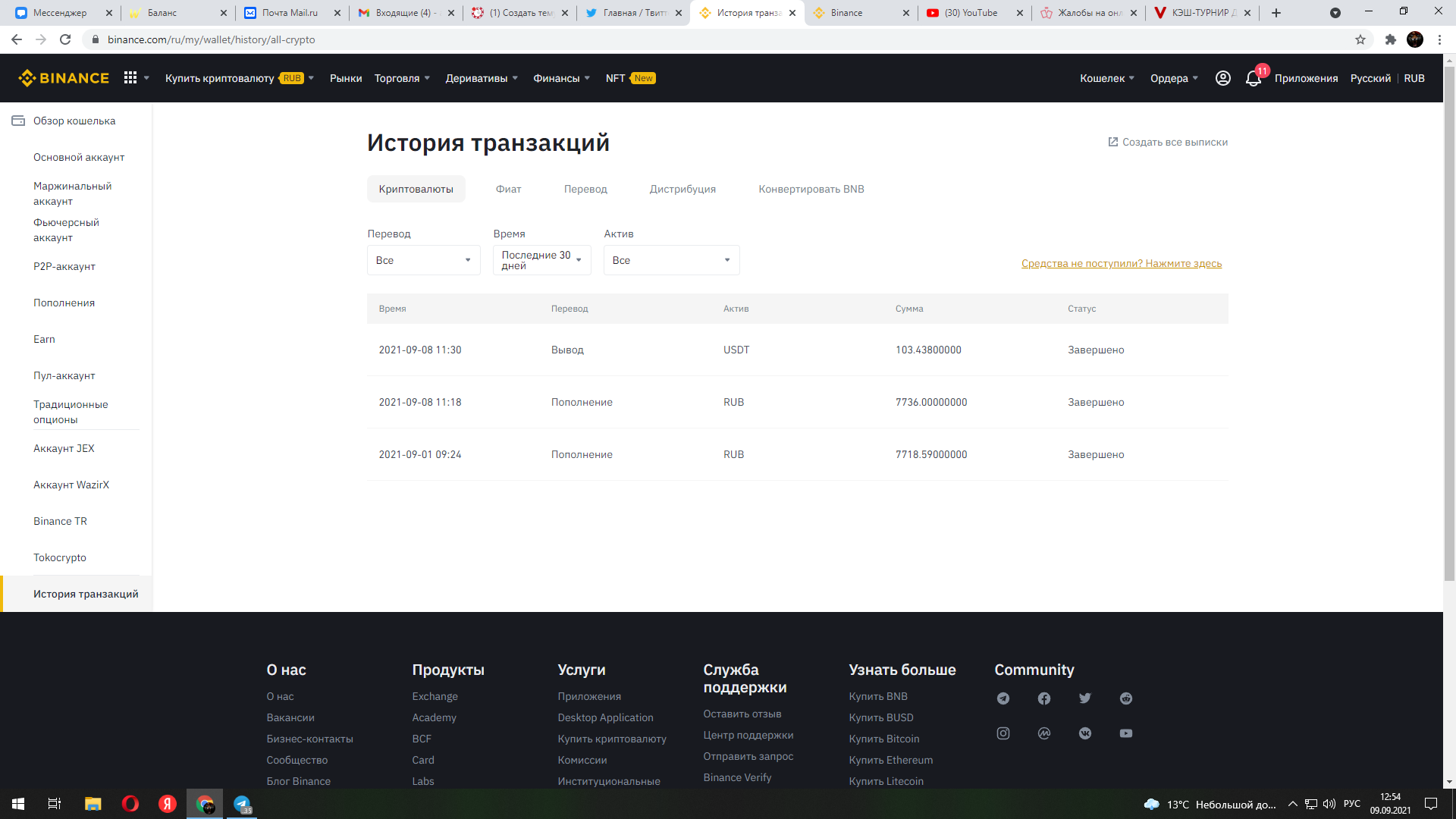Click the Binance logo
Viewport: 1456px width, 819px height.
point(64,78)
